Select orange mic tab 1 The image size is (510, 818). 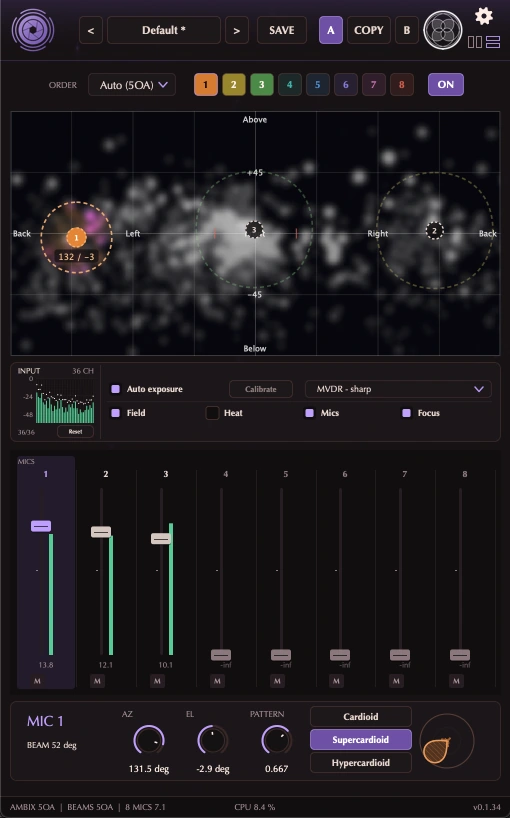tap(205, 85)
